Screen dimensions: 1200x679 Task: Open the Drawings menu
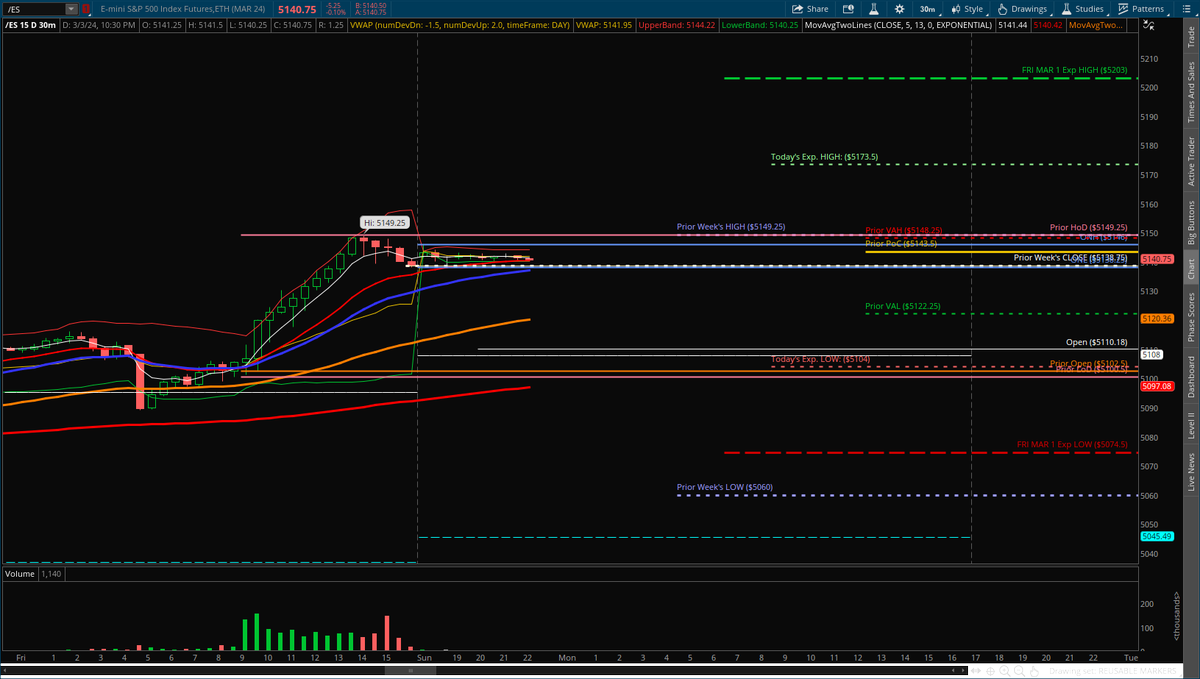1024,9
